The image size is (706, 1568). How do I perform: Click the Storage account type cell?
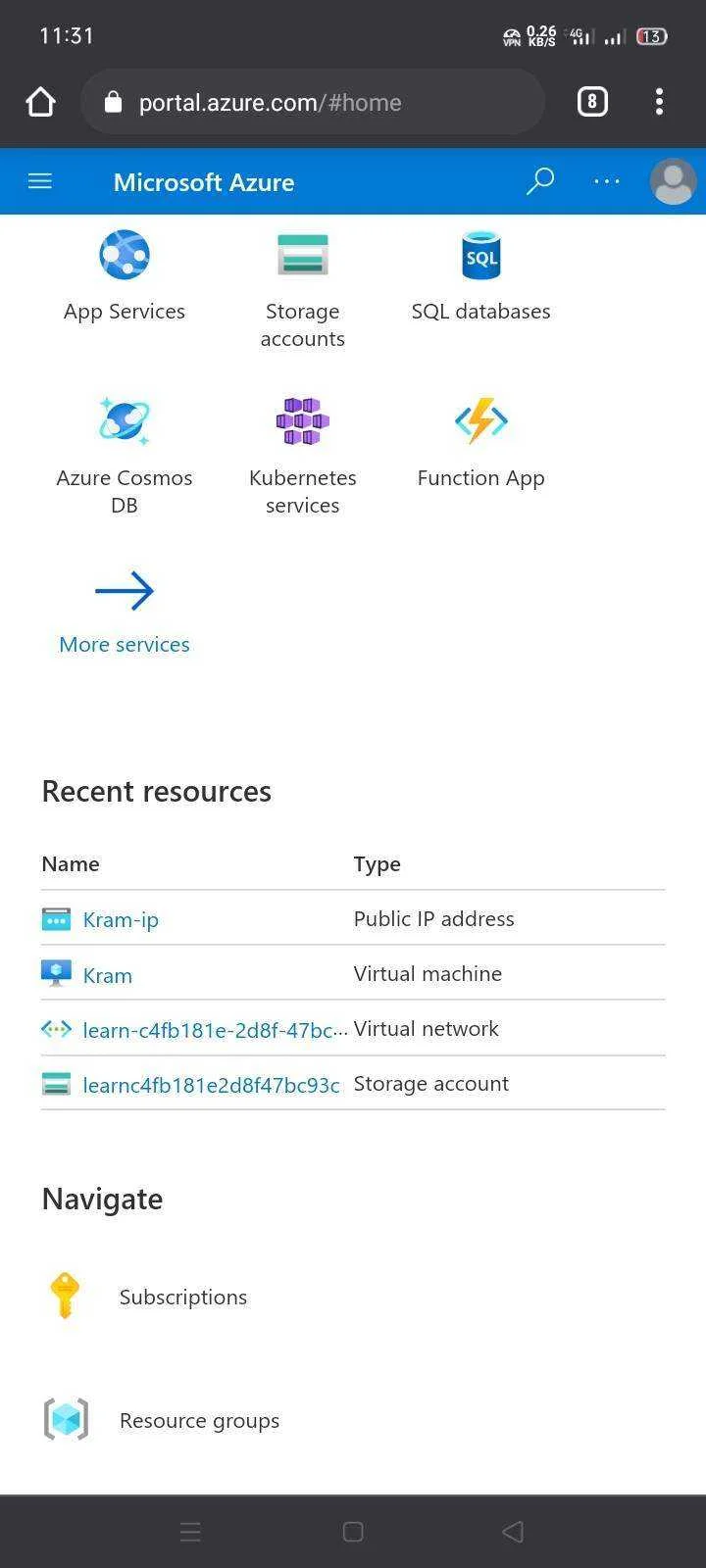(x=430, y=1083)
